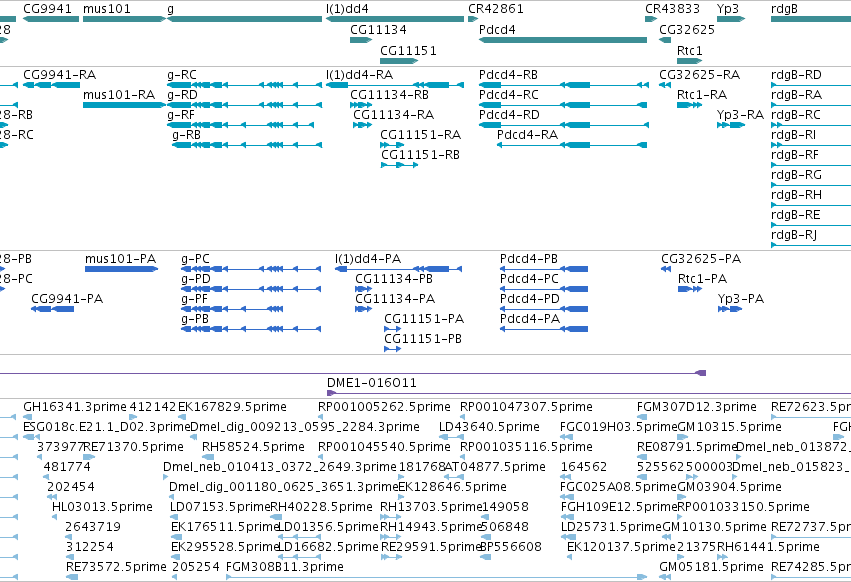Click the RE73572.5prime EST label

[x=116, y=567]
